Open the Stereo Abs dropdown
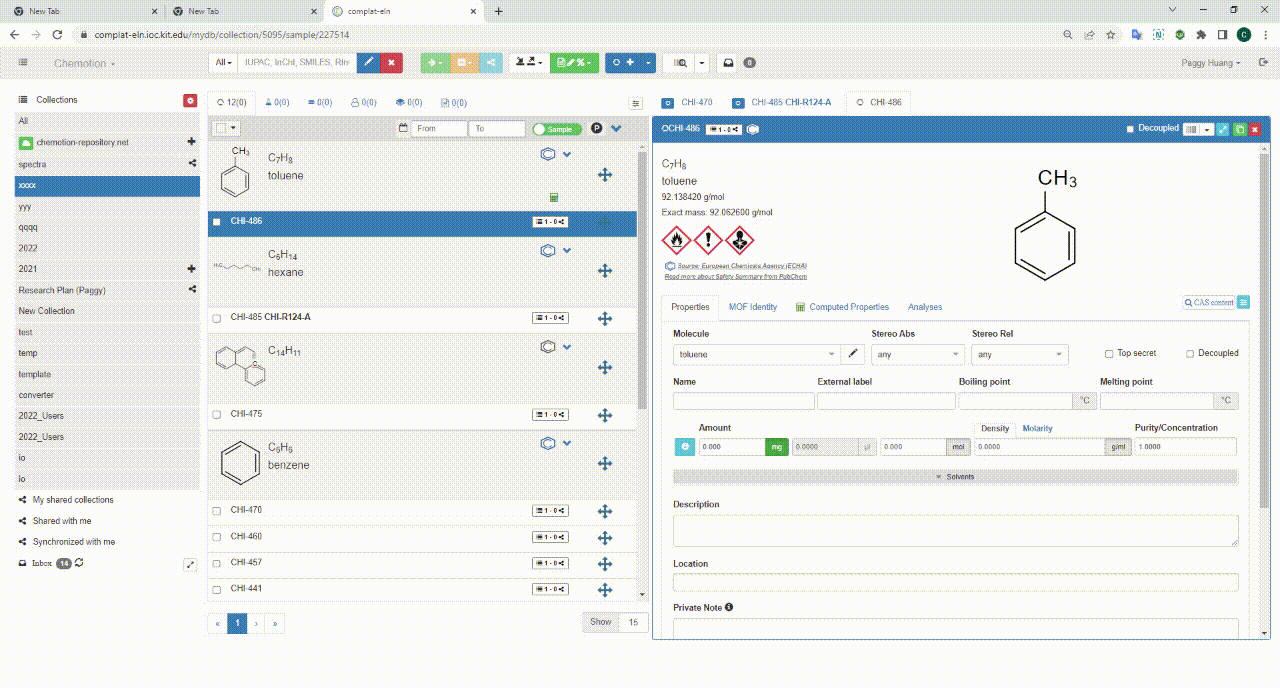This screenshot has width=1280, height=688. coord(917,354)
